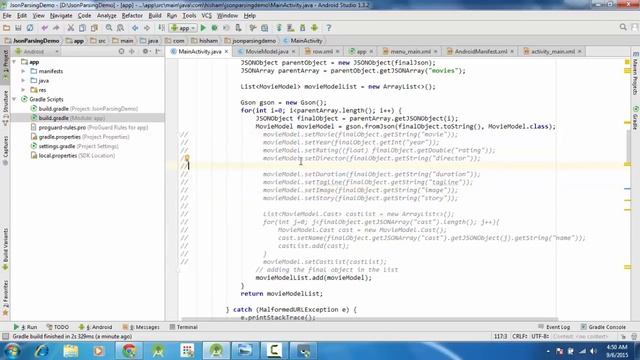Switch to the MovieModel.java tab
Screen dimensions: 640x360
coord(267,51)
